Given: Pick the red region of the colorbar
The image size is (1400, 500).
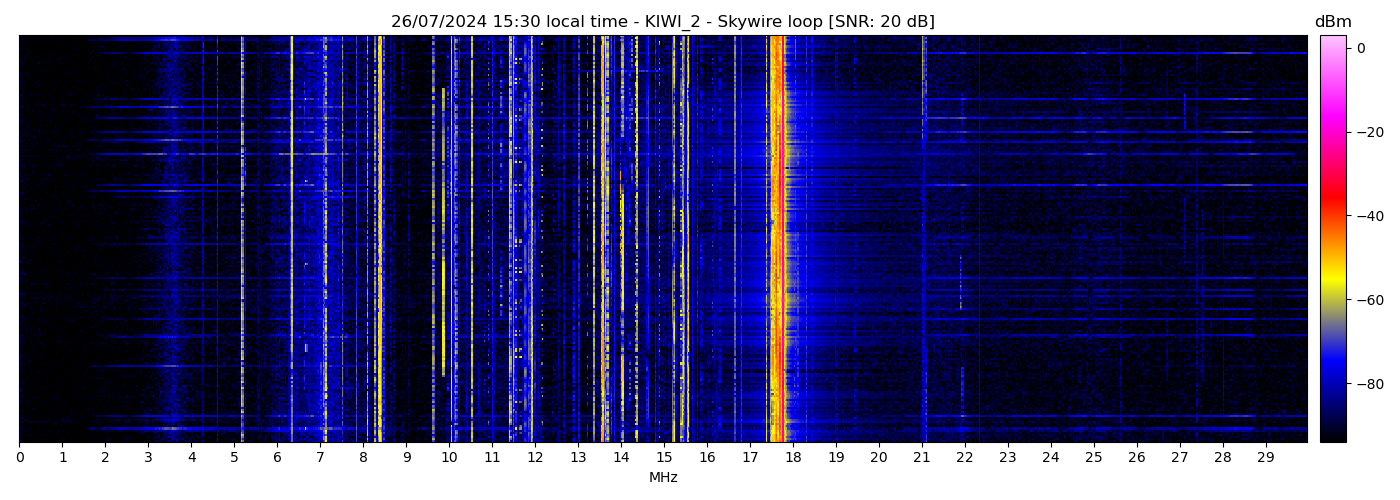Looking at the screenshot, I should click(1333, 205).
